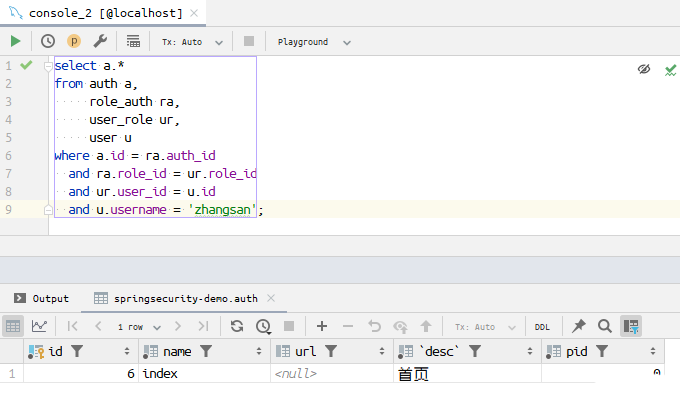Open query history clock icon

point(48,41)
